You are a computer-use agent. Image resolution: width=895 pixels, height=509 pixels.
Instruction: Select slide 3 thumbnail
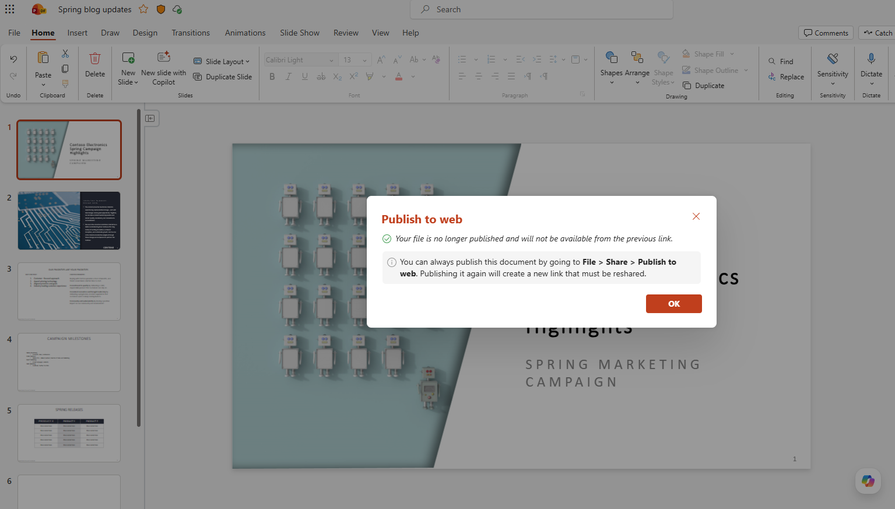coord(69,291)
